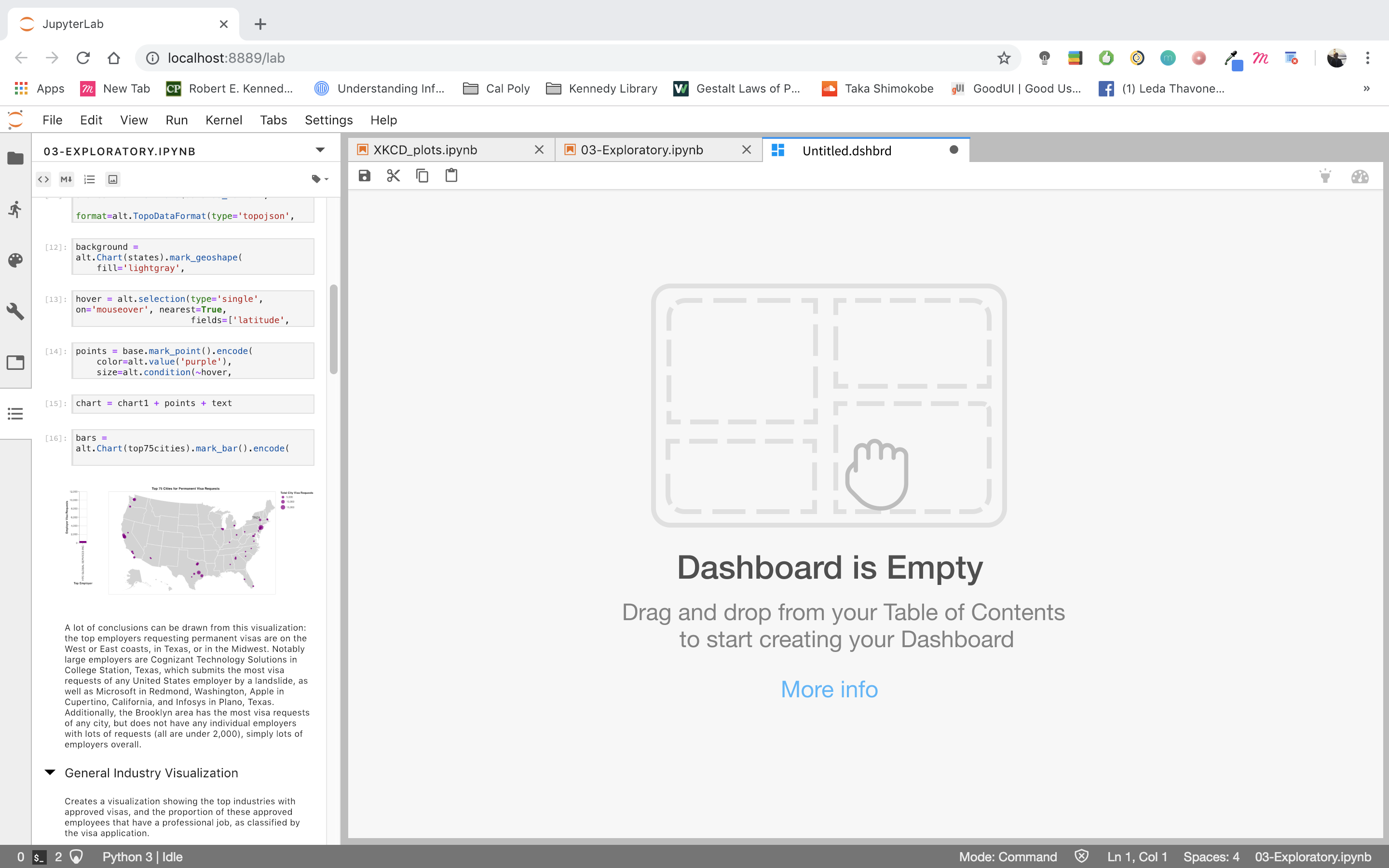Image resolution: width=1389 pixels, height=868 pixels.
Task: Open the running sessions panel
Action: [x=15, y=209]
